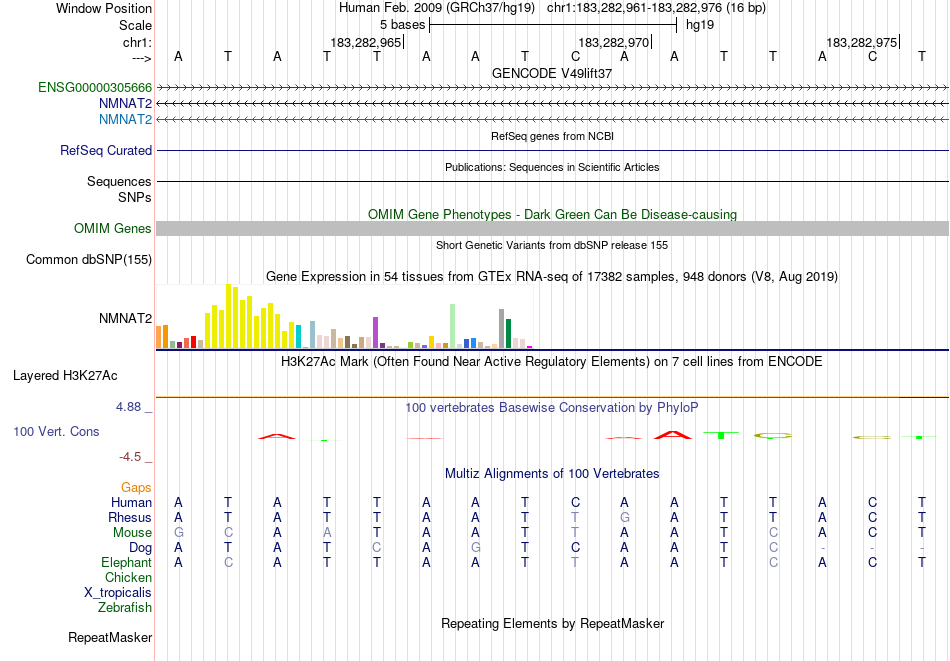Click the G base in Mouse row

pyautogui.click(x=178, y=533)
